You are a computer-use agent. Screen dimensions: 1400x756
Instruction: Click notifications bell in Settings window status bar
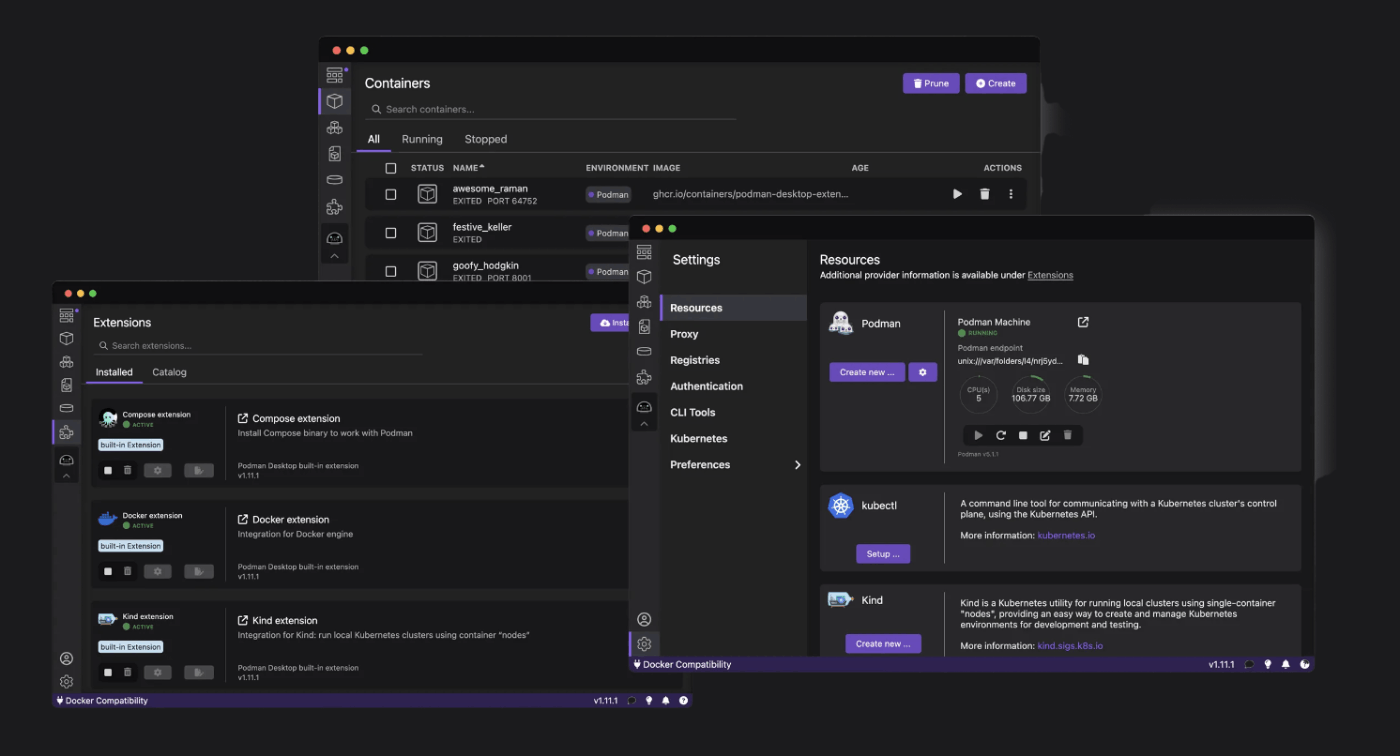1286,664
